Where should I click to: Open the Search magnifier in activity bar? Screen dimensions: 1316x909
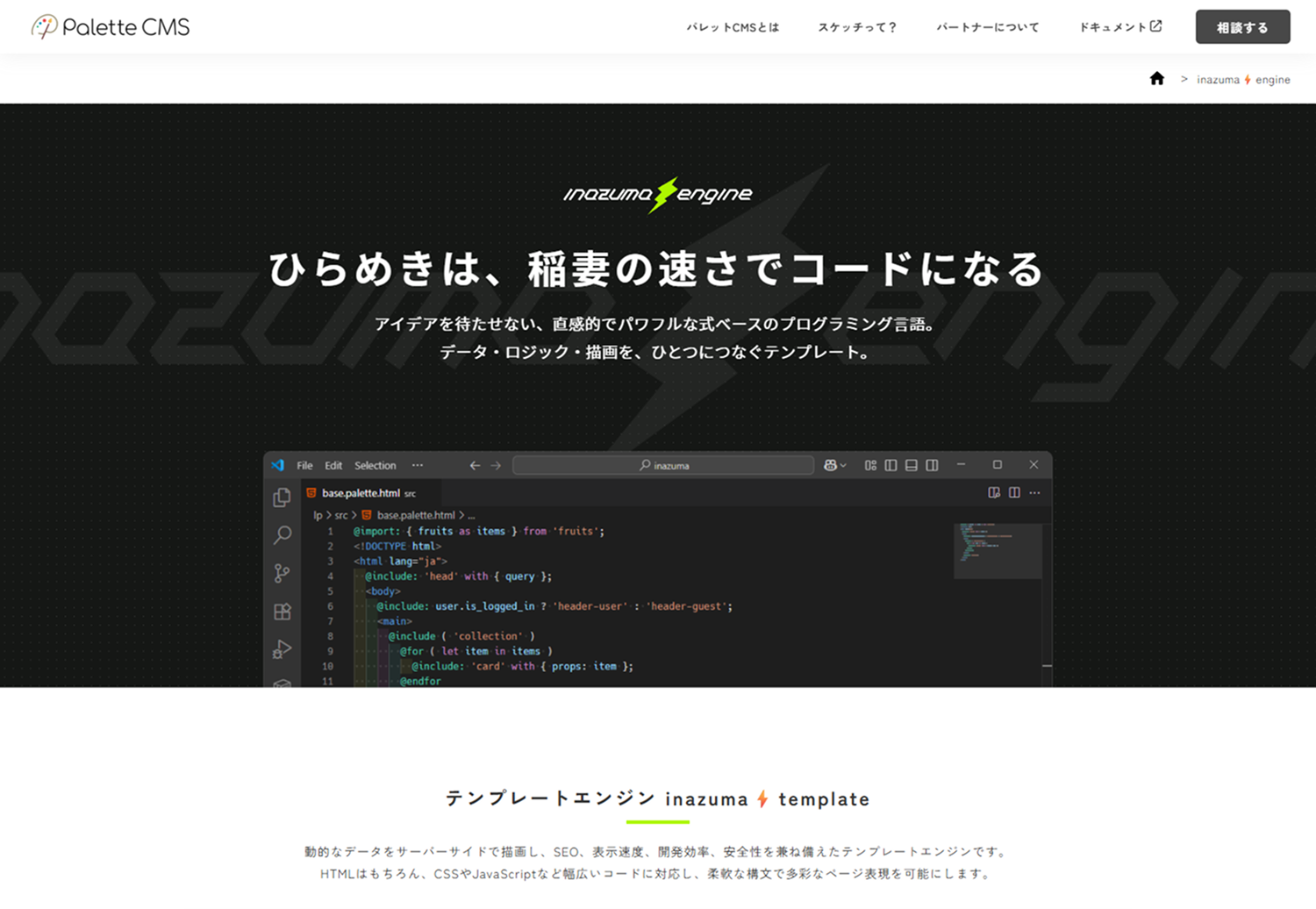[283, 534]
